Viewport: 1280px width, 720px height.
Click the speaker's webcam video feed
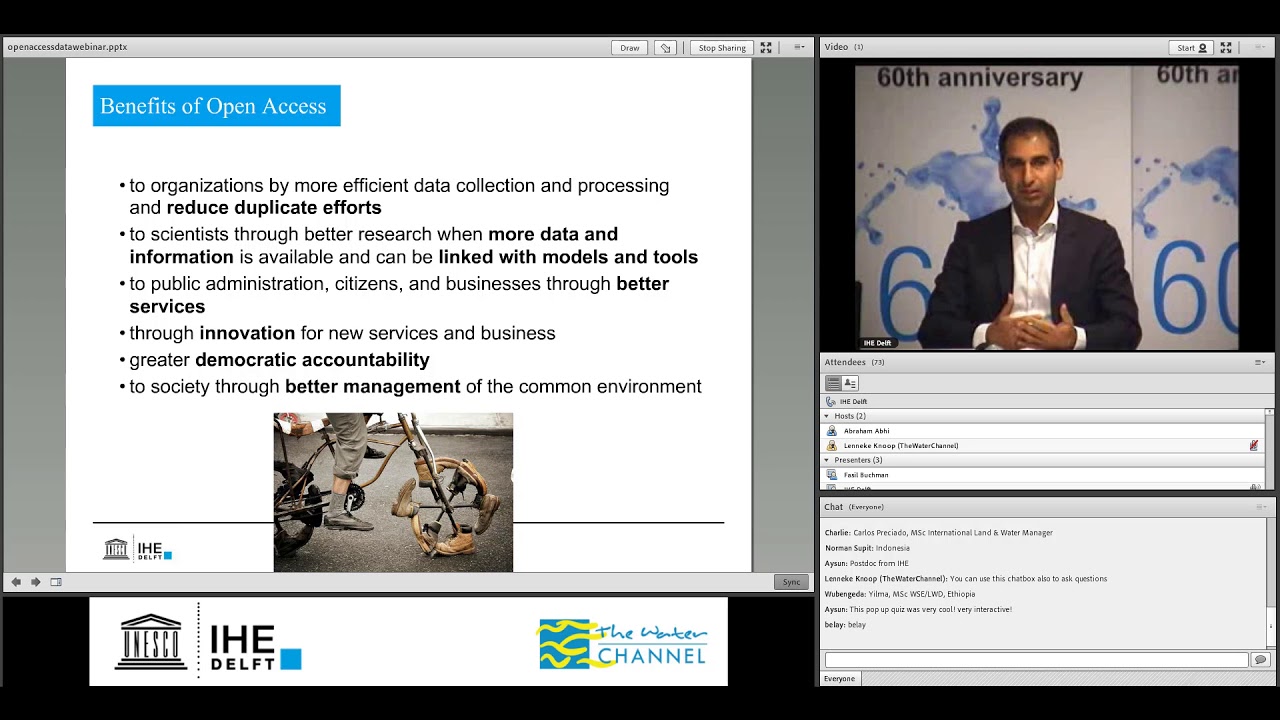point(1047,207)
